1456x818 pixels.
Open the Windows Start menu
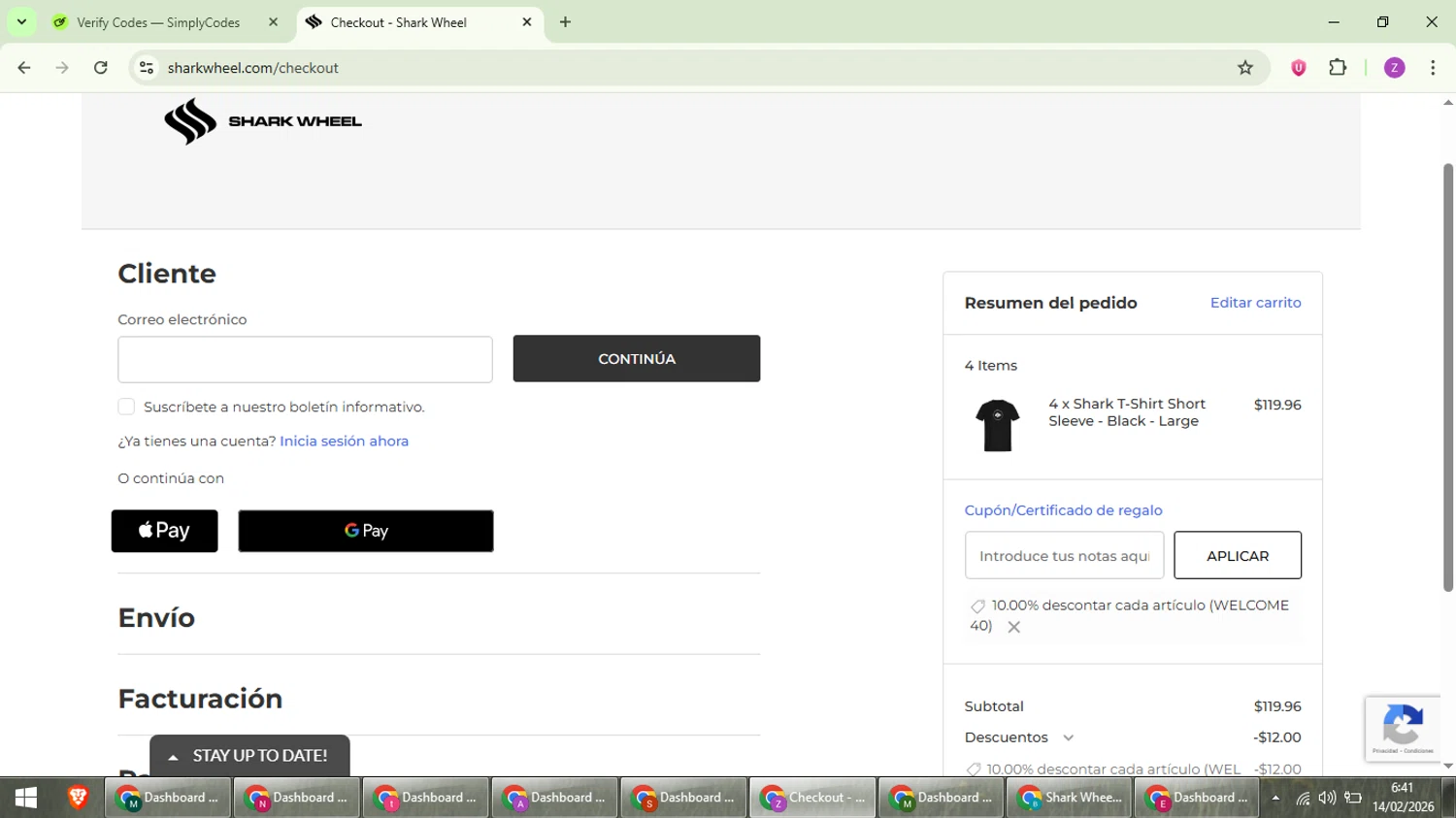tap(26, 798)
